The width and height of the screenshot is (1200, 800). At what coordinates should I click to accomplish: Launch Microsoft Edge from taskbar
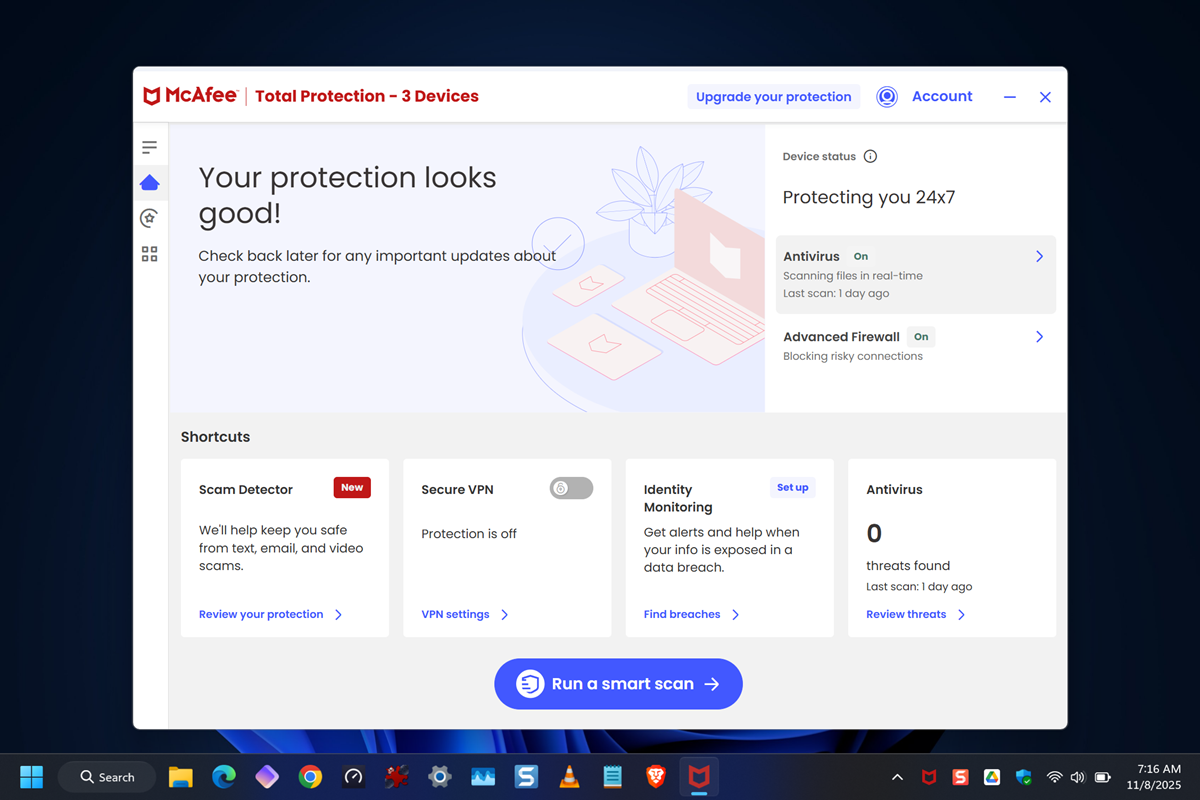(223, 777)
